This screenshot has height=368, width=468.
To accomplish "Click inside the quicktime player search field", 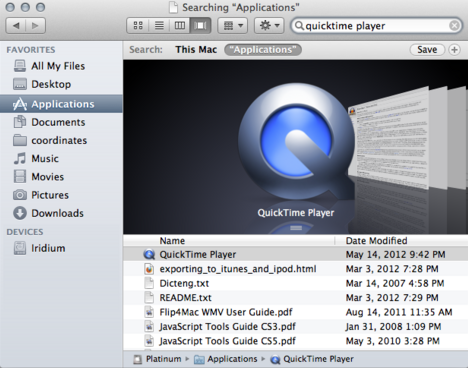I will click(x=376, y=26).
